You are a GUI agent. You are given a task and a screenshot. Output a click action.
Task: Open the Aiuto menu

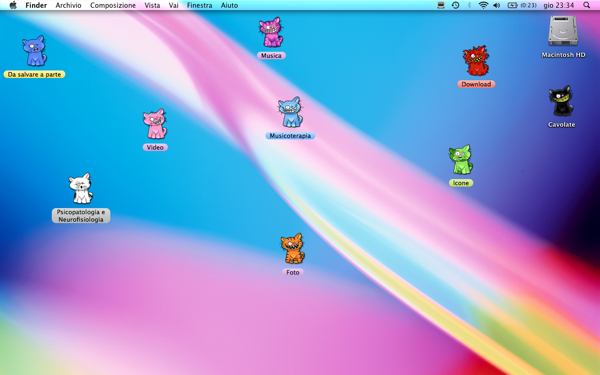coord(229,5)
